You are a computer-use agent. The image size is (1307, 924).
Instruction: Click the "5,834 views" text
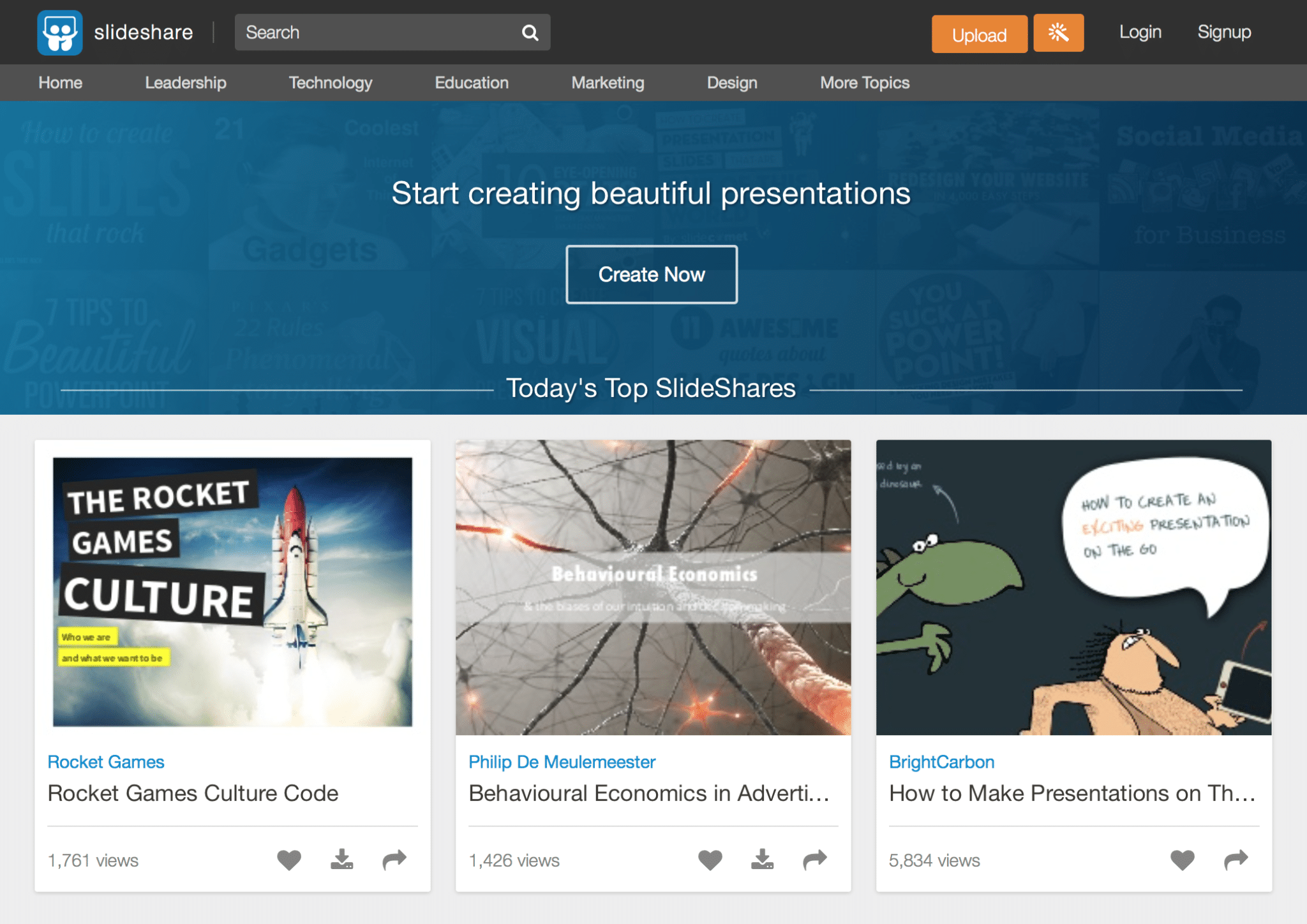coord(934,860)
